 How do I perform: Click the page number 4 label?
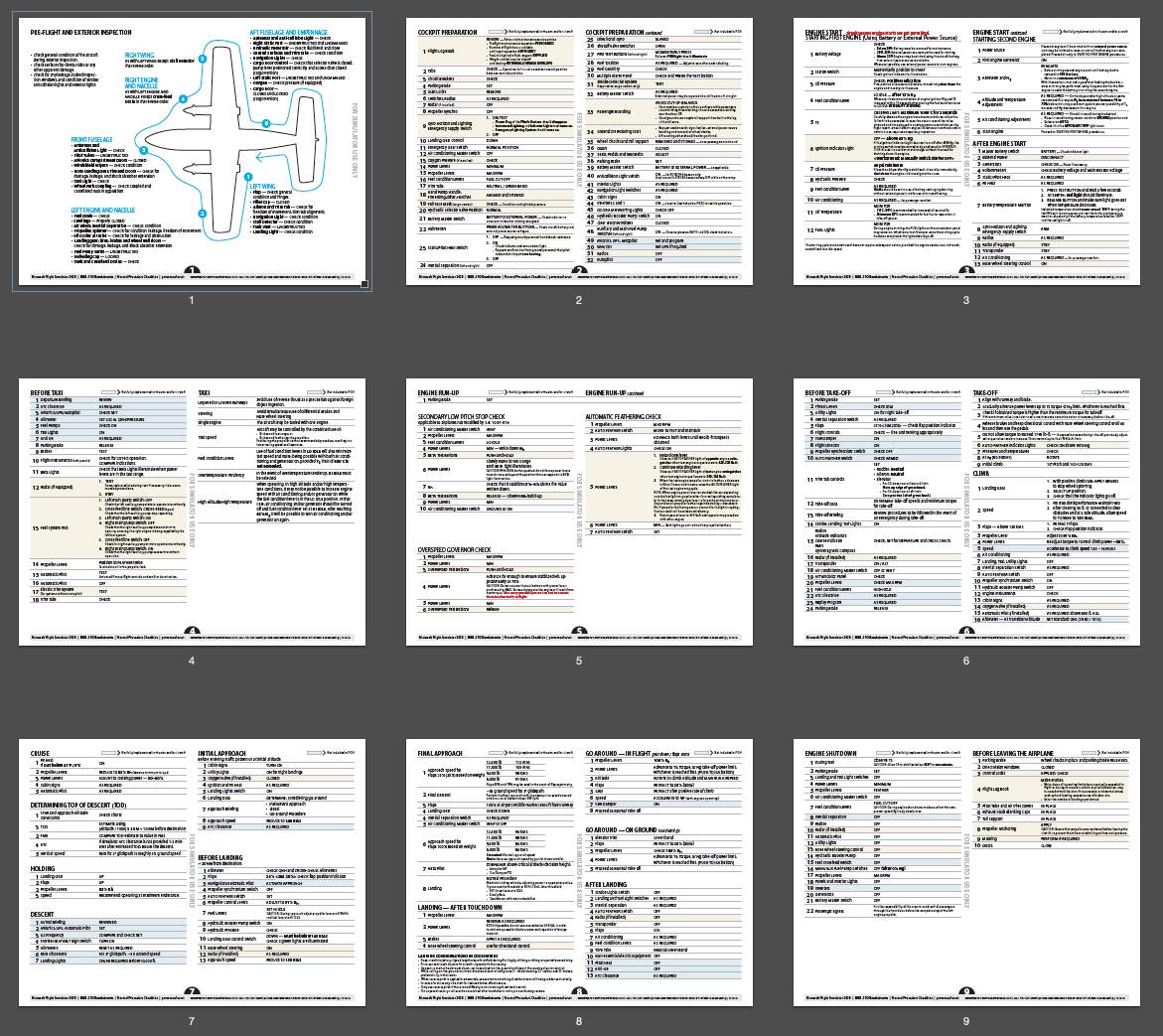point(192,660)
